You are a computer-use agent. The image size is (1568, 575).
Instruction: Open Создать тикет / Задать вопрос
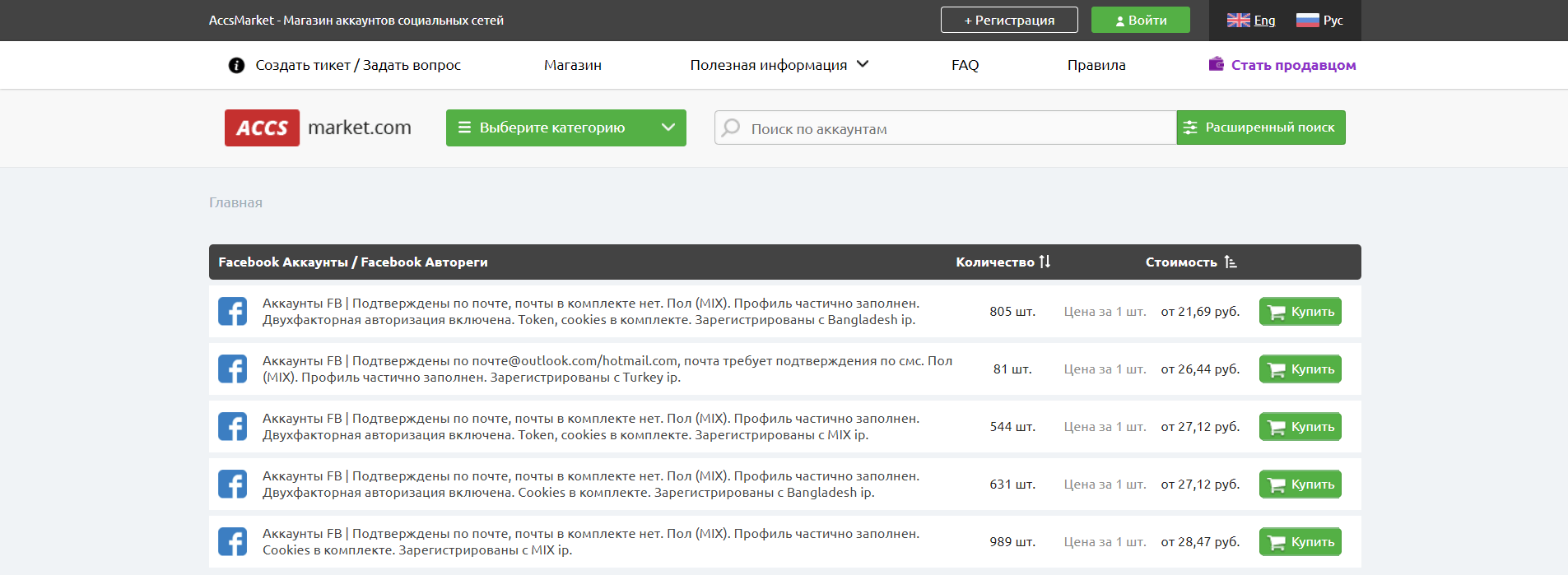(358, 65)
